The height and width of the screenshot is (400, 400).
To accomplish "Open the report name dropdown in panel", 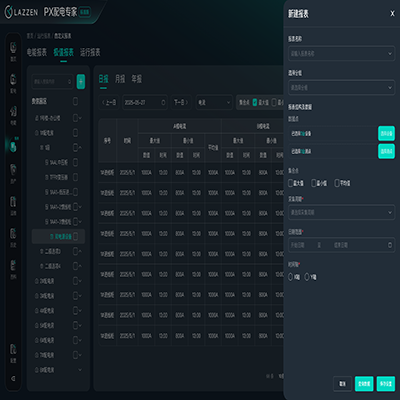I will pos(341,53).
